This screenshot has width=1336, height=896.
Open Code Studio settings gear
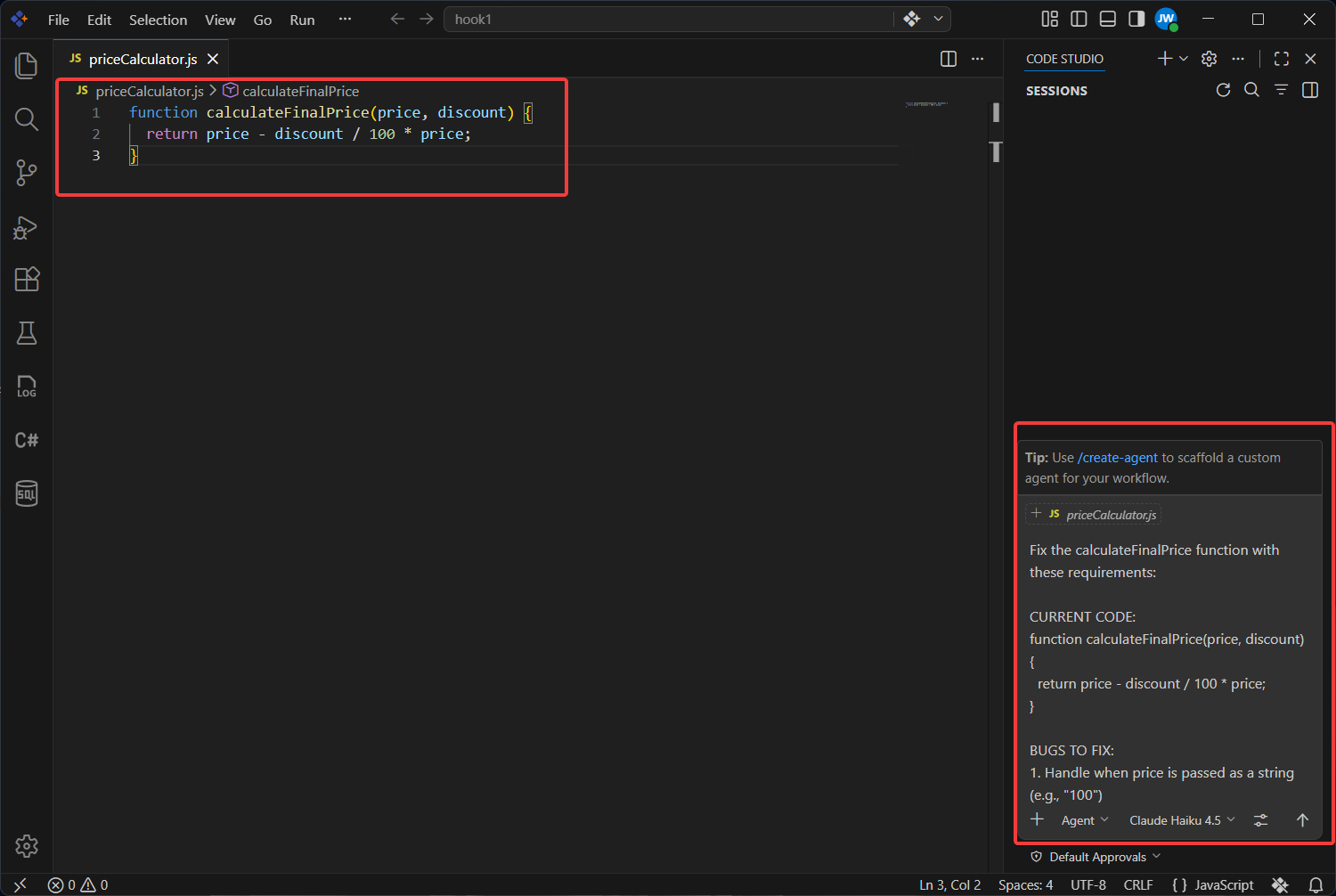pyautogui.click(x=1209, y=59)
